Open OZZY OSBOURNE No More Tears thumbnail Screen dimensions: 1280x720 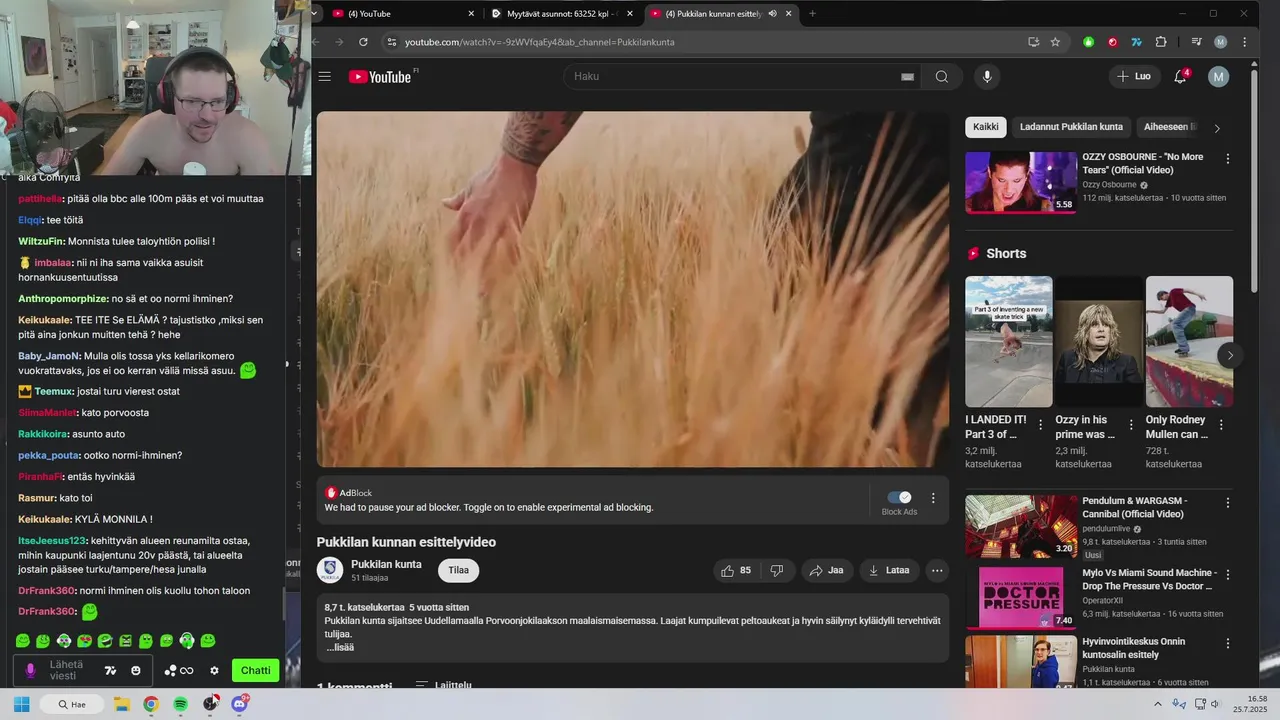[x=1021, y=182]
